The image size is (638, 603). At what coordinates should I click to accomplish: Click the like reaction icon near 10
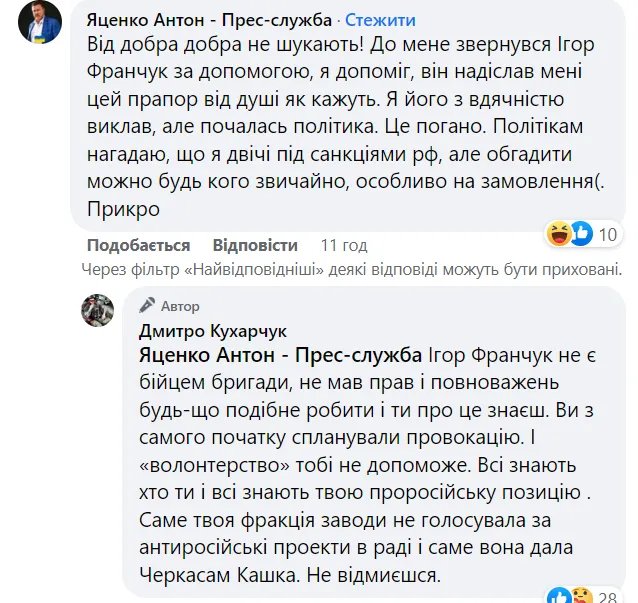[578, 234]
